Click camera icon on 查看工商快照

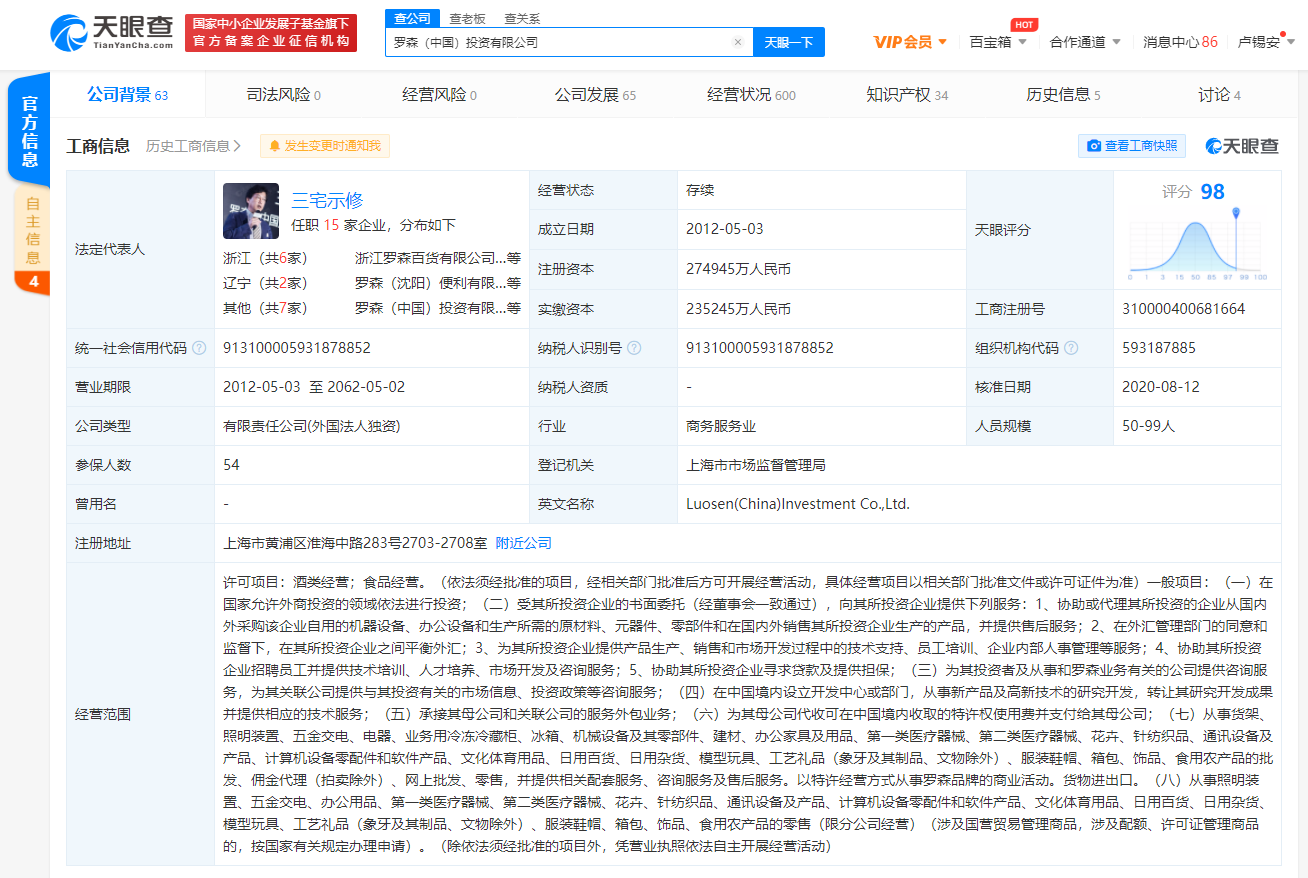click(x=1094, y=146)
